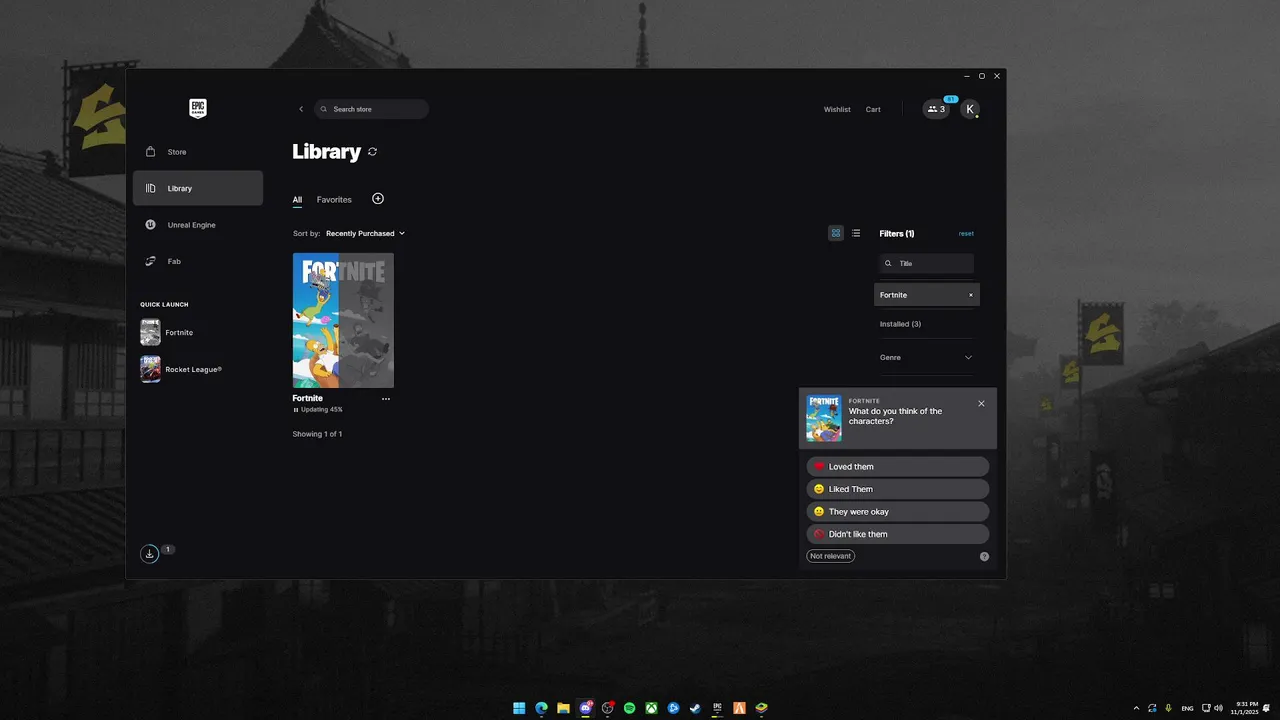
Task: Close the Fortnite survey popup
Action: (x=981, y=403)
